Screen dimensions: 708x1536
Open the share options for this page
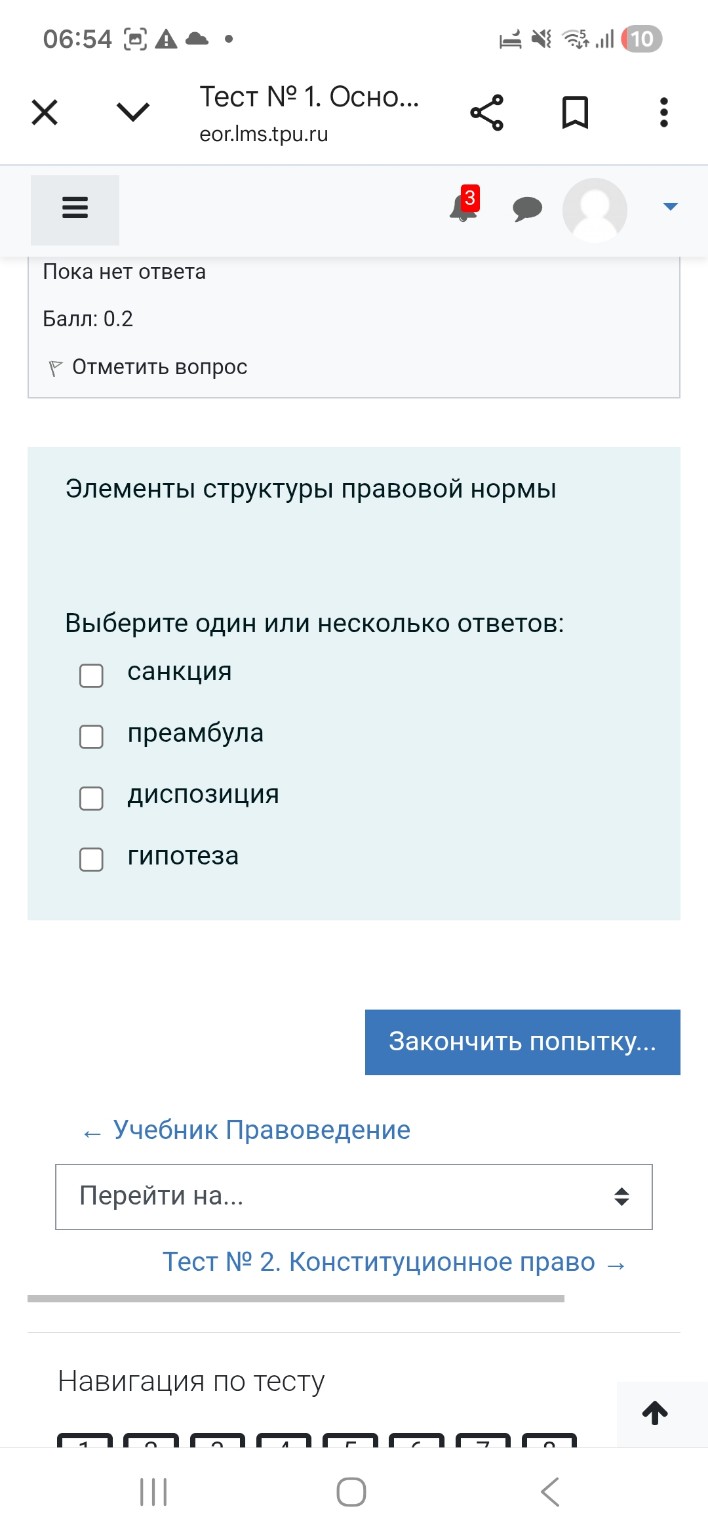[487, 112]
